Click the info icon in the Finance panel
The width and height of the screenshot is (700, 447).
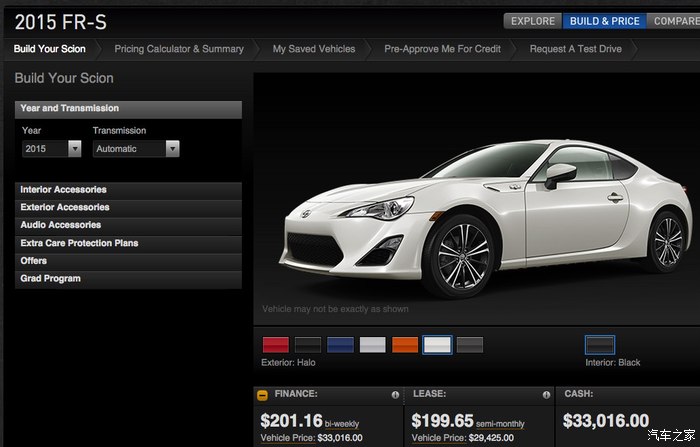[x=395, y=395]
